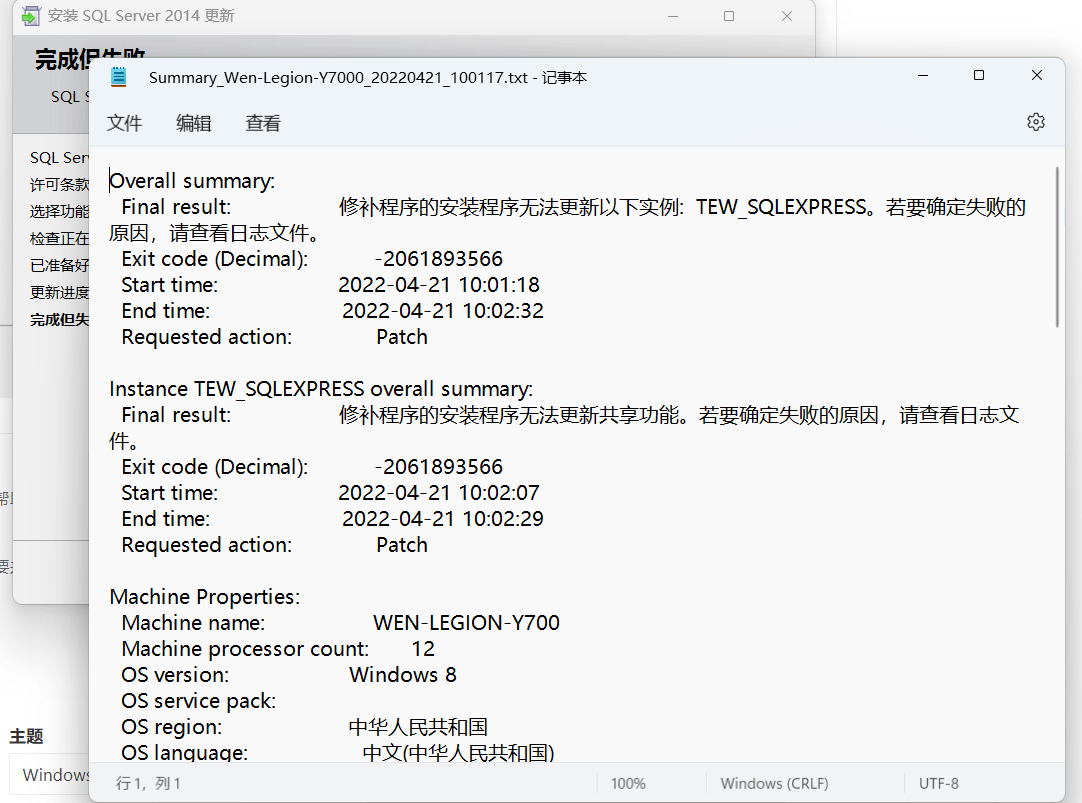
Task: Click Start time value 2022-04-21 10:02:07
Action: (x=439, y=493)
